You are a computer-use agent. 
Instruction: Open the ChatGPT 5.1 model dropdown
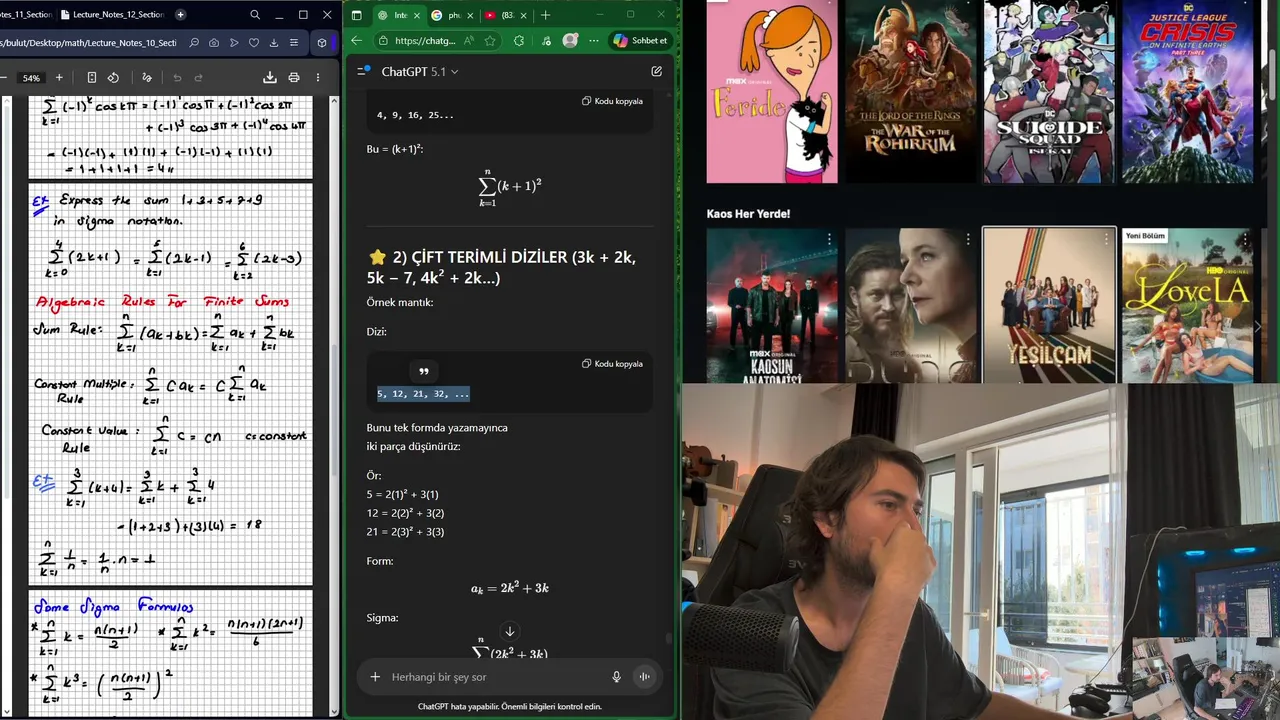[420, 72]
